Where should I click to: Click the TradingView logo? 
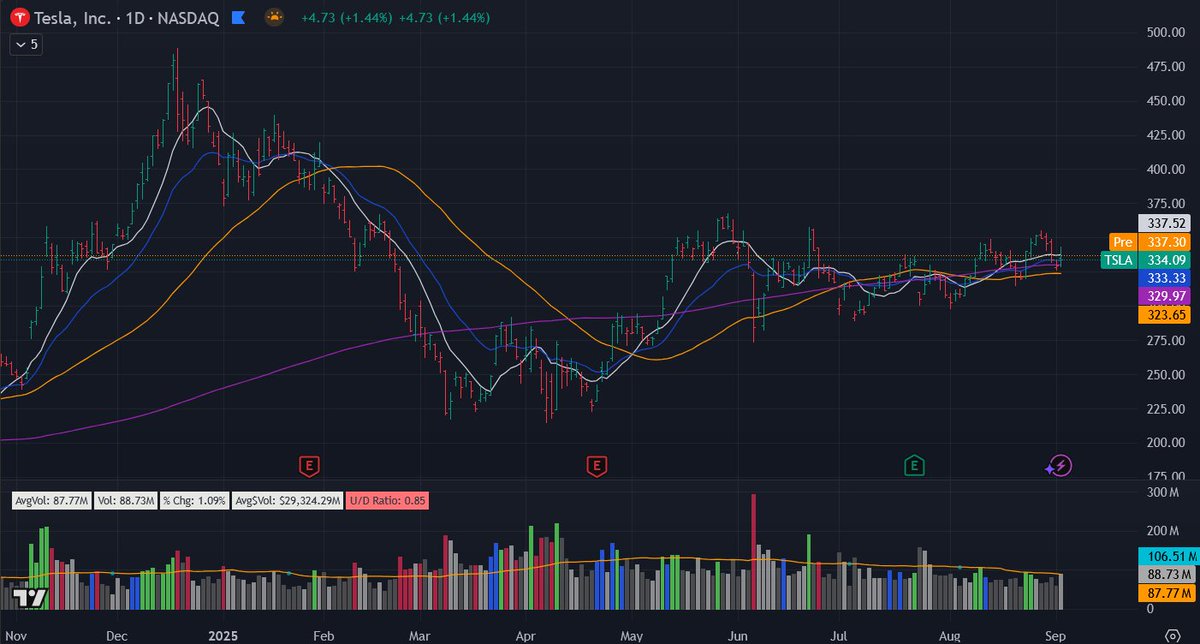[32, 598]
